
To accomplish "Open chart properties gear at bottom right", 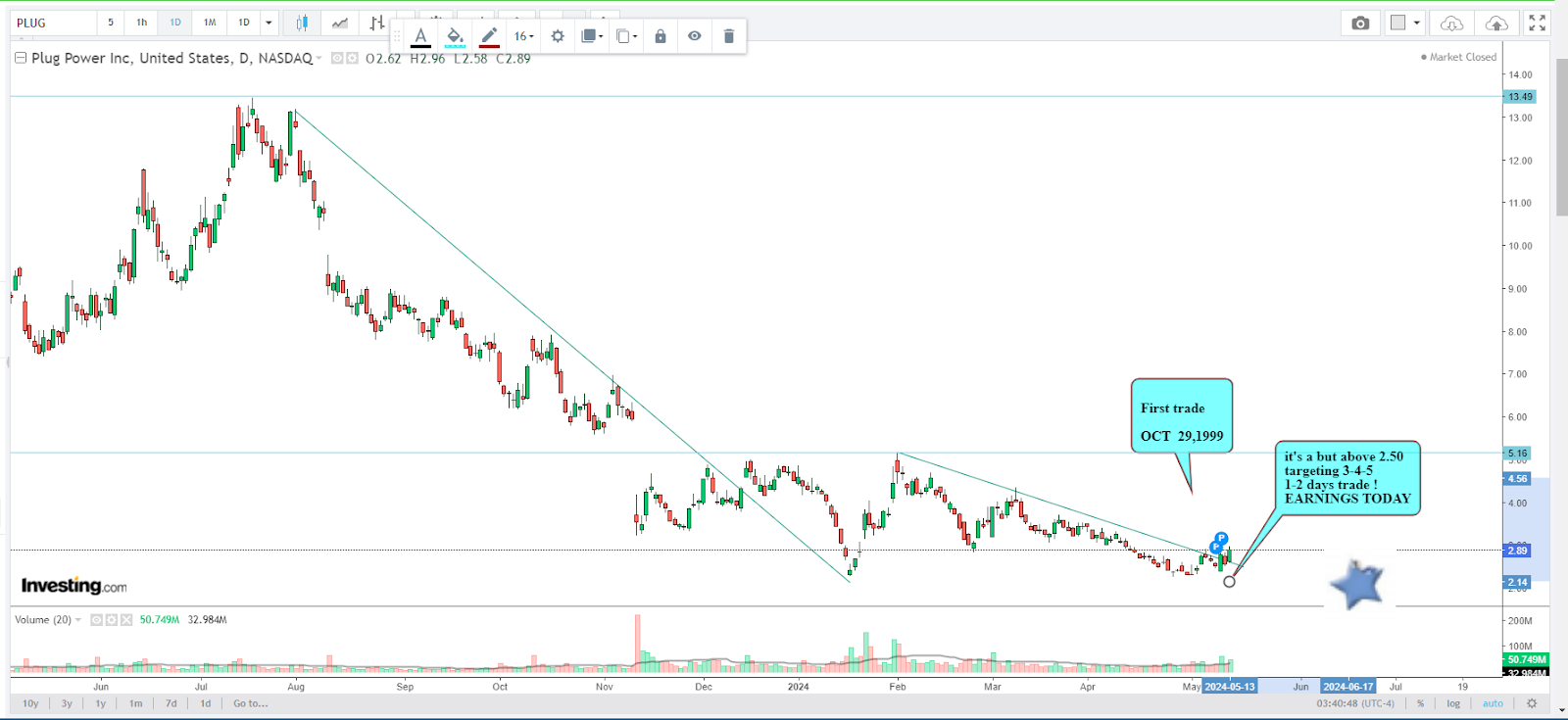I will pos(1532,703).
